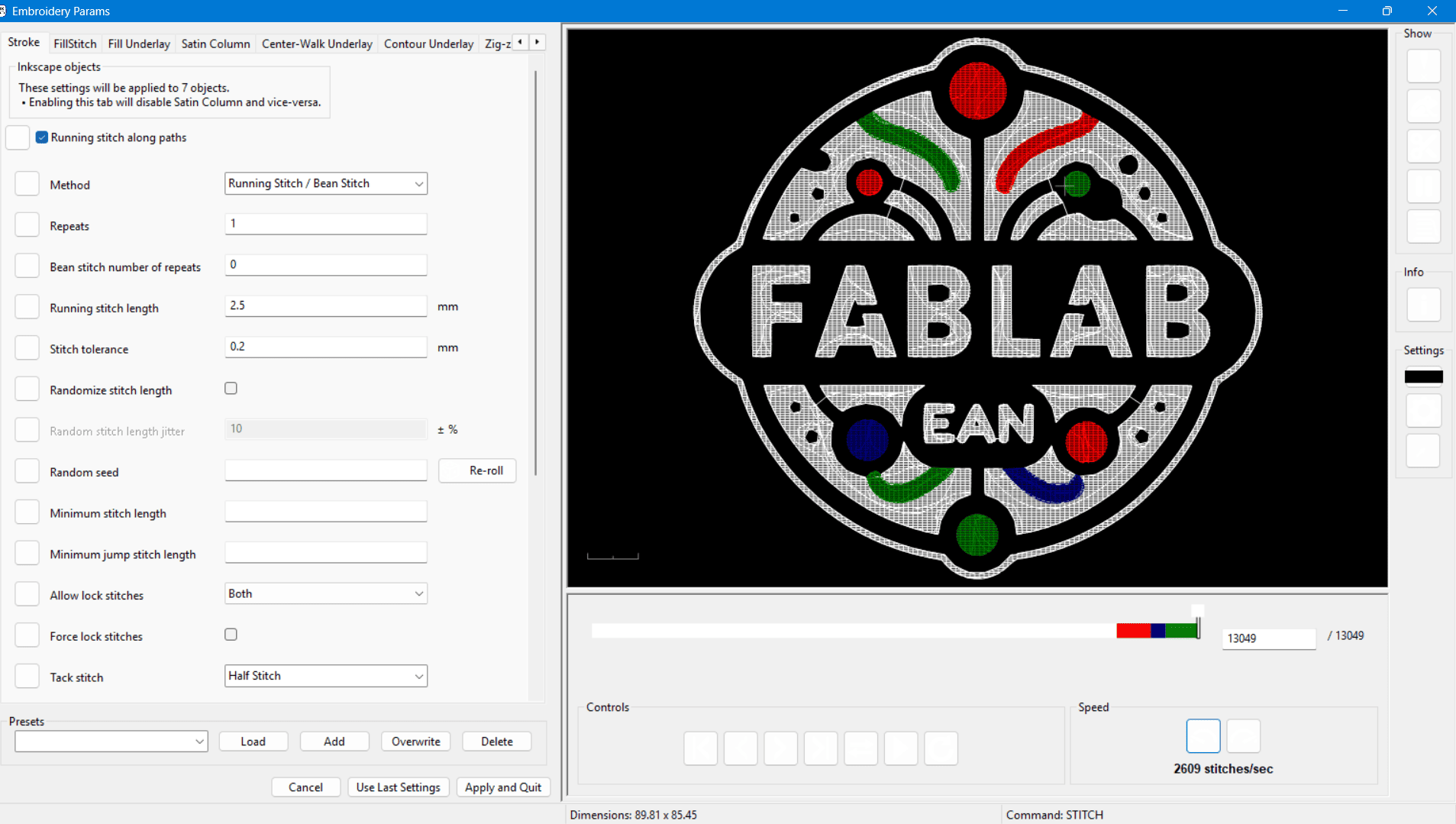The height and width of the screenshot is (824, 1456).
Task: Click the Re-roll button
Action: point(477,470)
